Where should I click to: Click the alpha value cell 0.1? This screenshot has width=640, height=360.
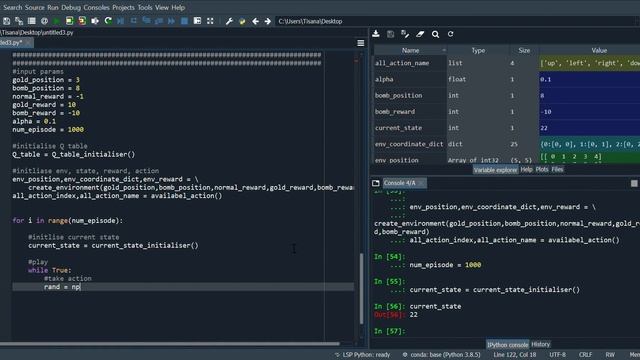[x=589, y=79]
